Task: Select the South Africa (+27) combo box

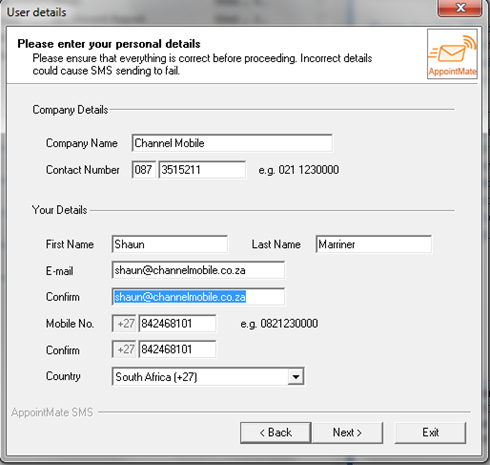Action: coord(208,377)
